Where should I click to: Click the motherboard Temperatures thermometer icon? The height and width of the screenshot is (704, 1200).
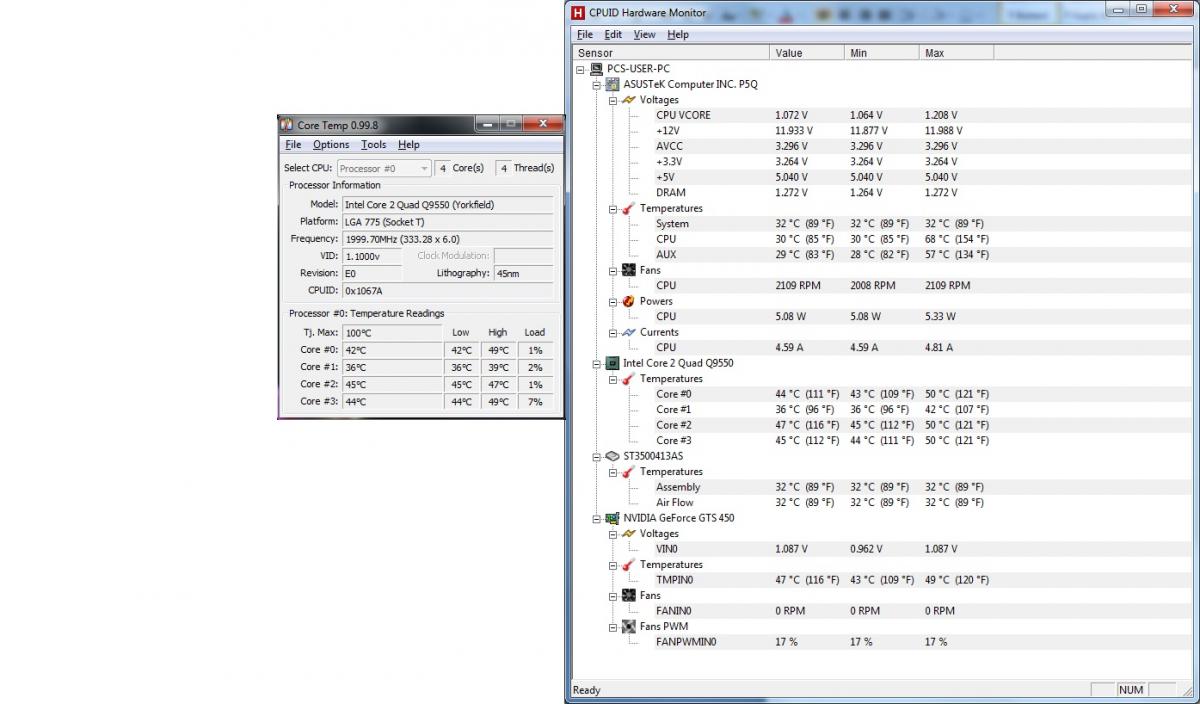629,208
